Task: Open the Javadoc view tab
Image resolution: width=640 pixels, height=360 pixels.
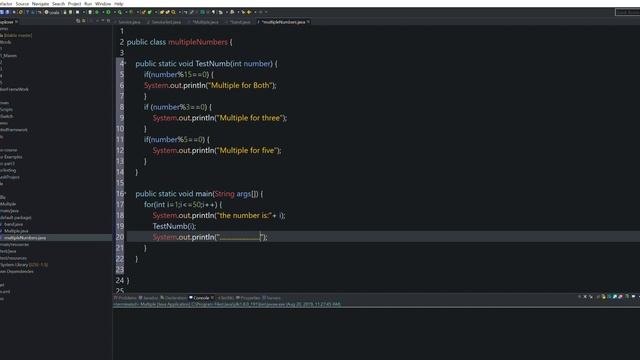Action: (x=149, y=298)
